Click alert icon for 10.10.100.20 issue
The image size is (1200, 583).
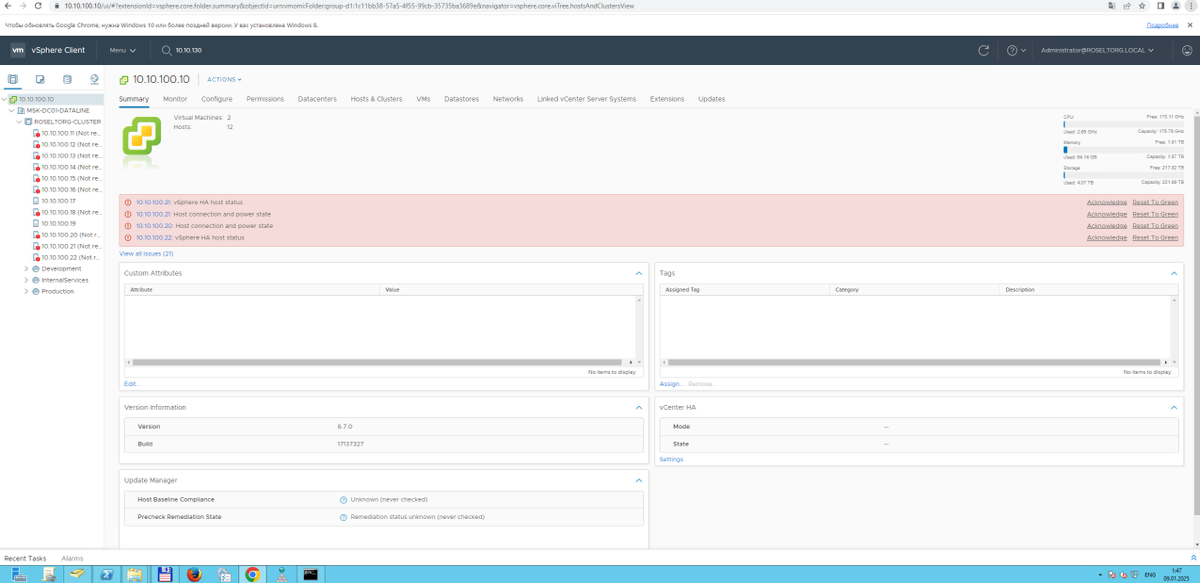click(128, 226)
